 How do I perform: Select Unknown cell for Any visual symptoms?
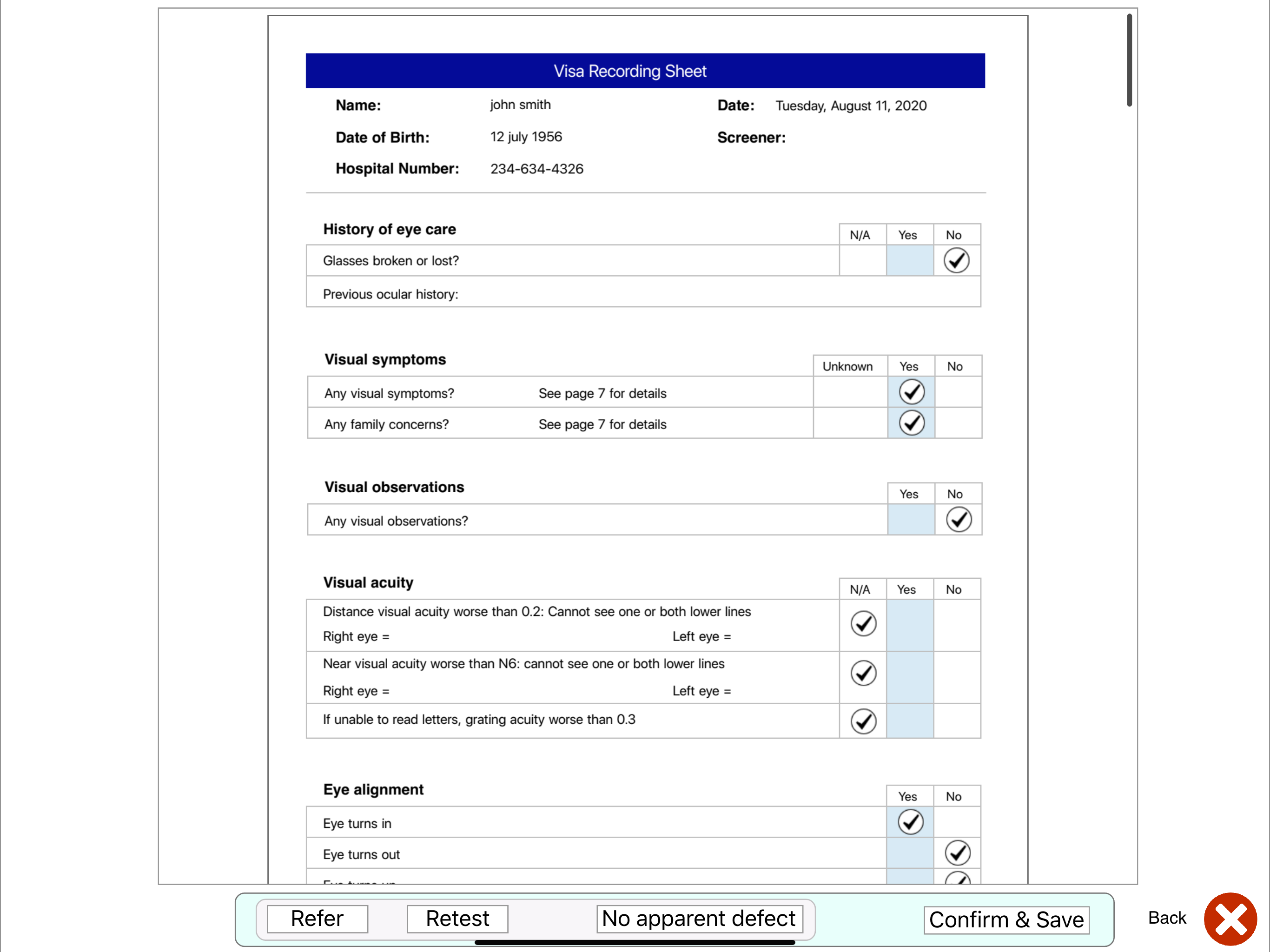coord(850,392)
